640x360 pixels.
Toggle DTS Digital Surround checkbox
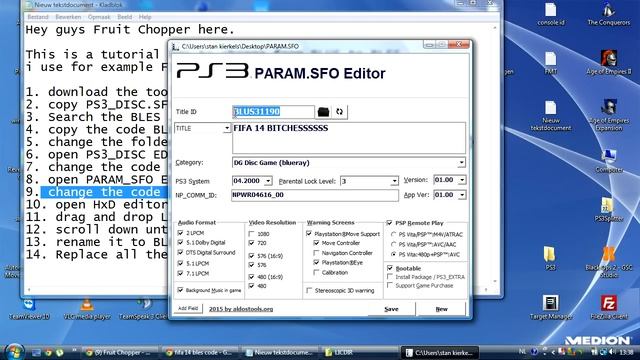pos(180,253)
